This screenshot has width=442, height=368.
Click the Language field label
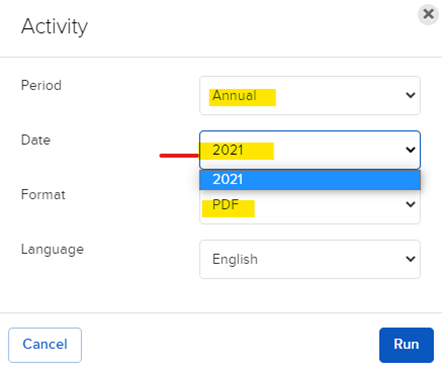click(x=52, y=250)
